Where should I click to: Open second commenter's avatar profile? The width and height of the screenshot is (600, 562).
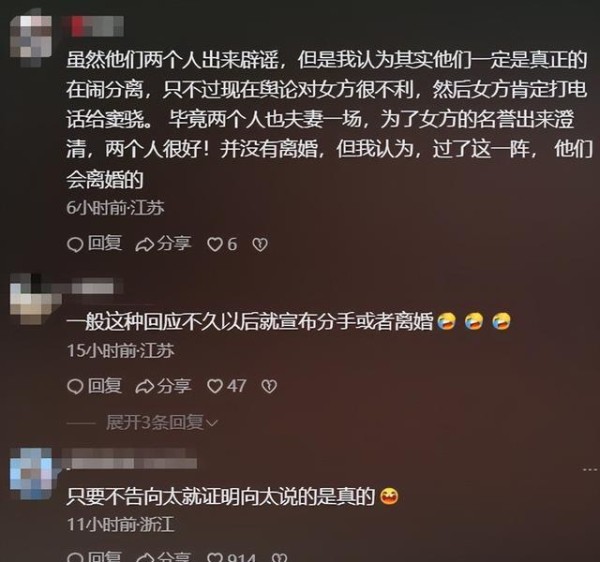[x=33, y=298]
